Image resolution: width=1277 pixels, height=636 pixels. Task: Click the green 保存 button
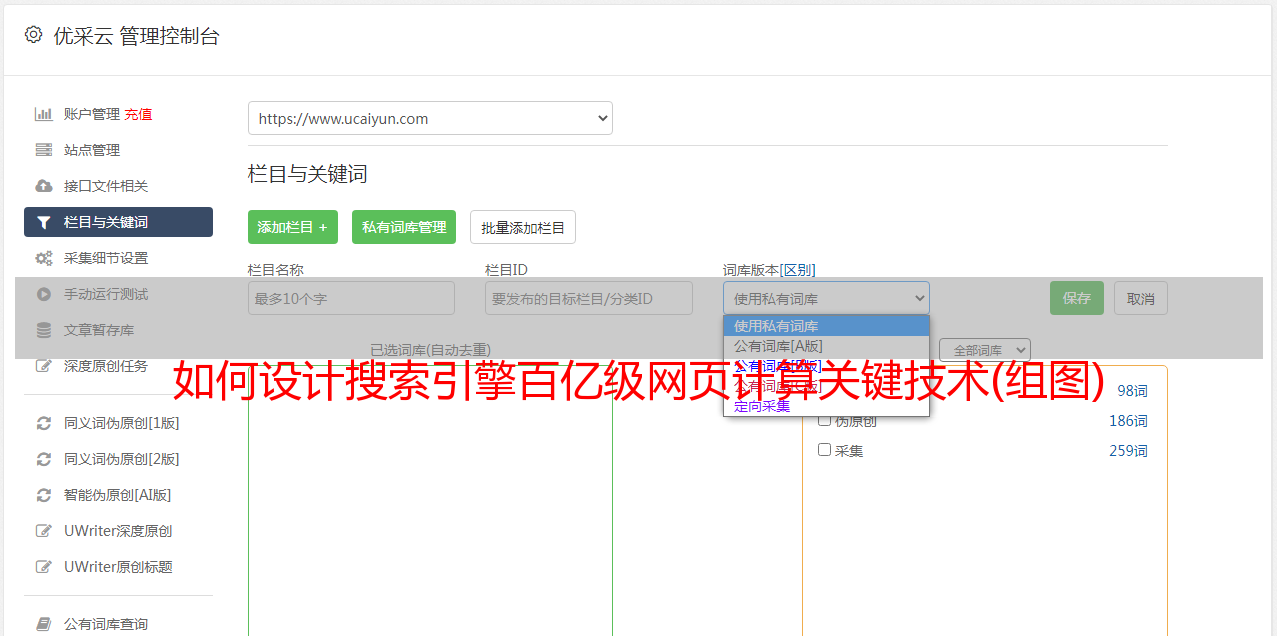tap(1077, 298)
